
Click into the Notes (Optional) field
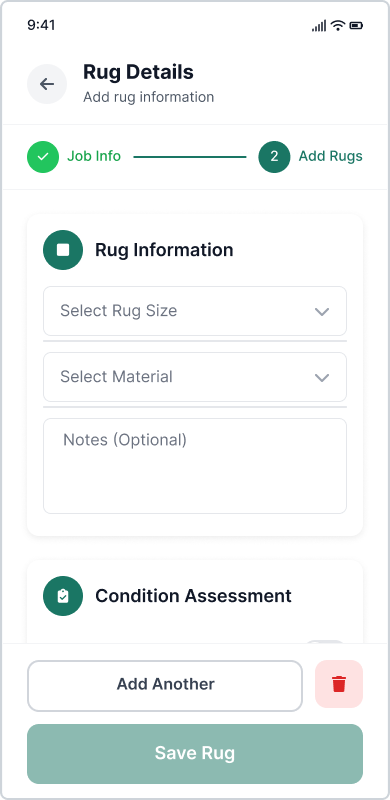click(195, 466)
